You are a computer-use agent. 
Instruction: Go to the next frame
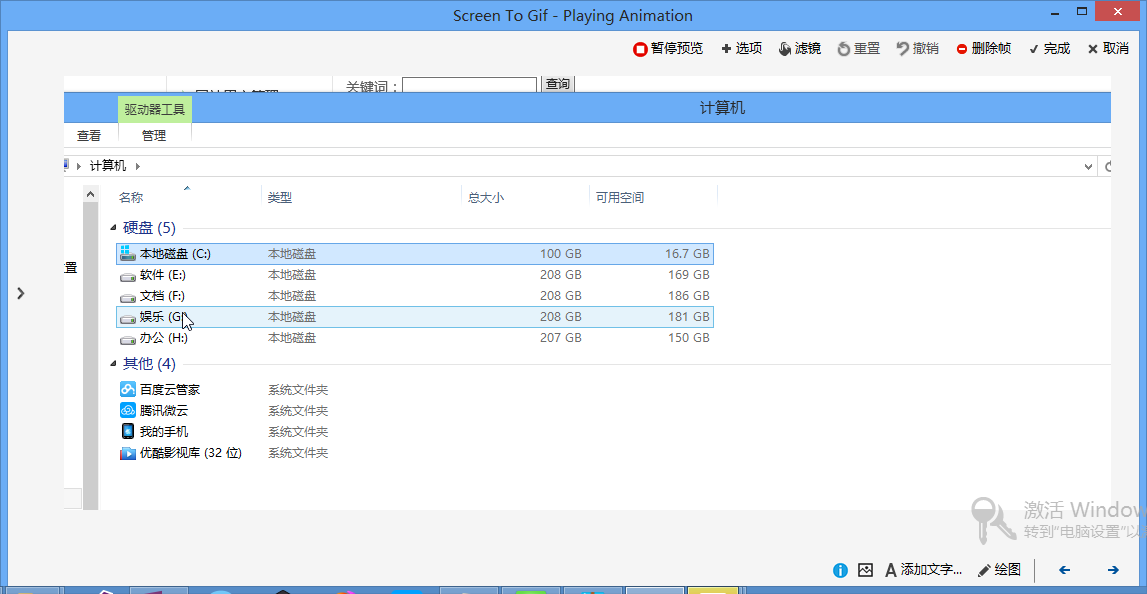[1113, 570]
